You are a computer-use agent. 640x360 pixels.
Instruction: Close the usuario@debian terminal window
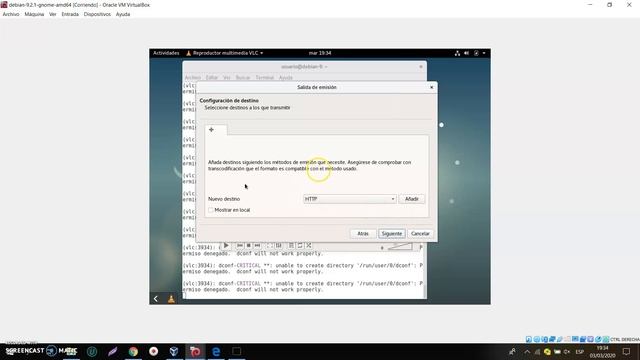[x=421, y=67]
